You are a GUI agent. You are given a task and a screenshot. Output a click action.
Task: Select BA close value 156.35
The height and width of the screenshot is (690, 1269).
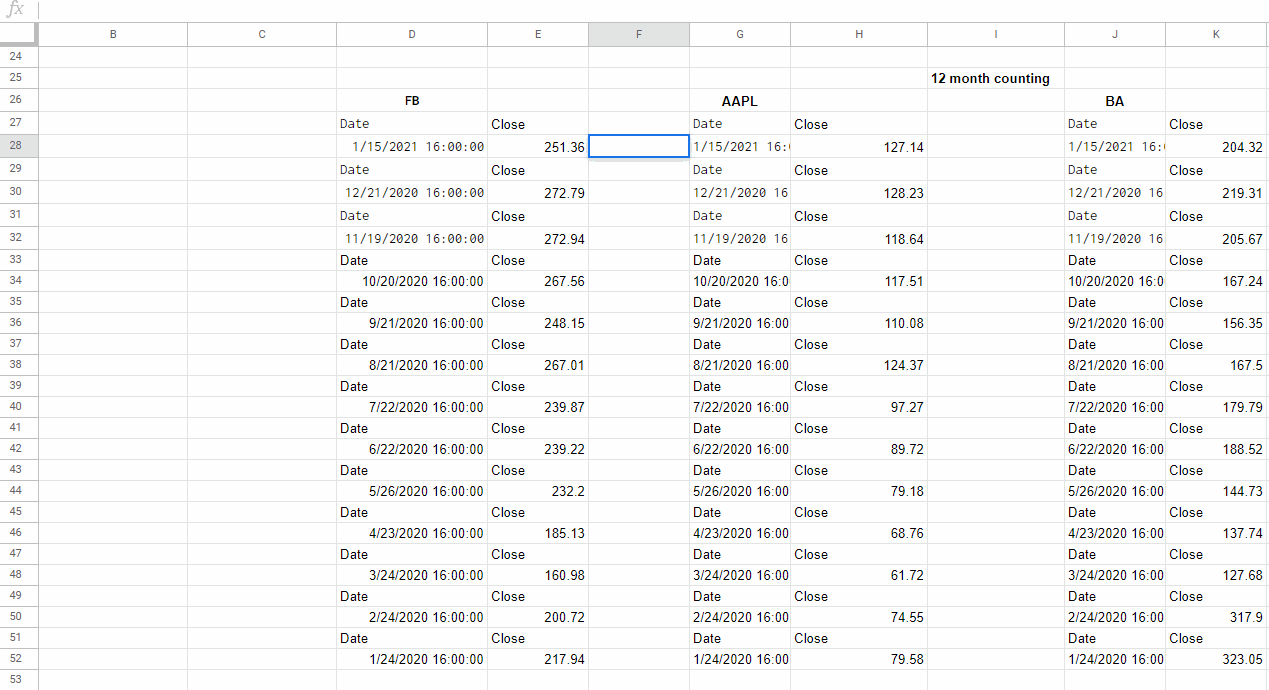pyautogui.click(x=1216, y=324)
